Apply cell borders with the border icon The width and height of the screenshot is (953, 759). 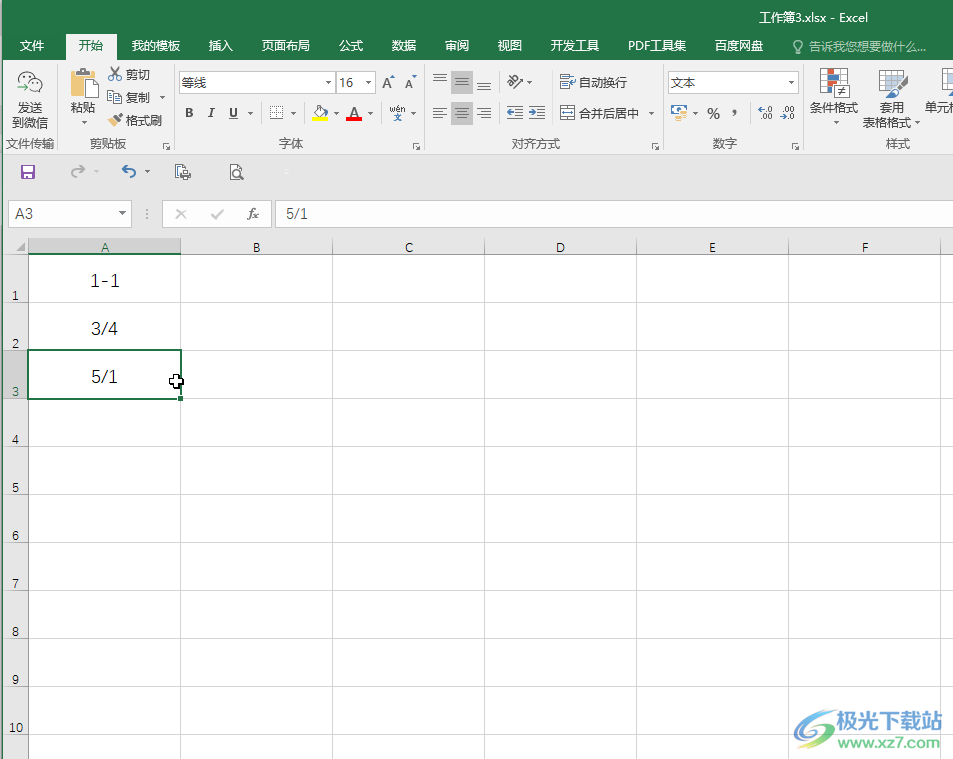[277, 112]
